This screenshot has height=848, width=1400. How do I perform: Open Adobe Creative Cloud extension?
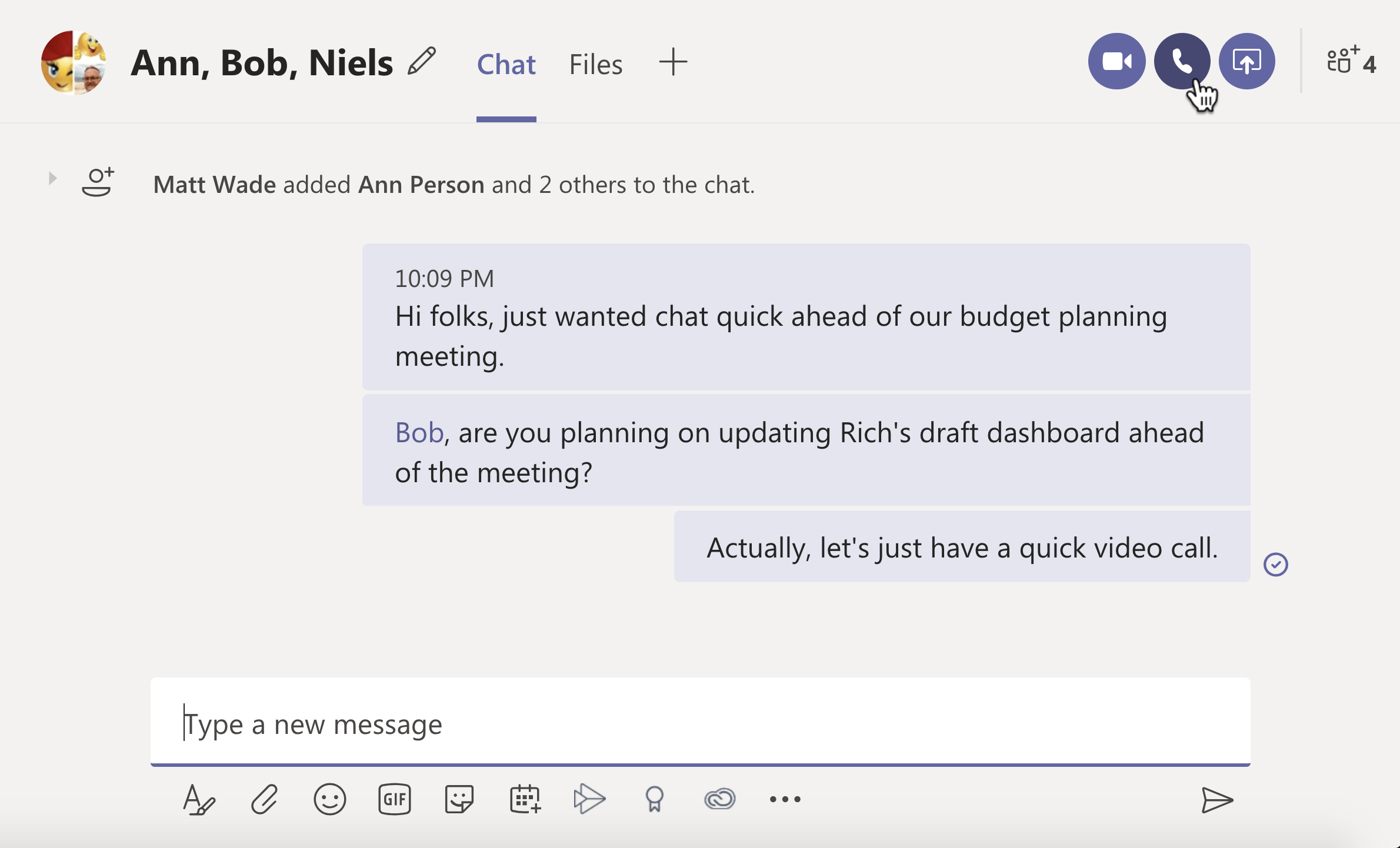tap(720, 799)
